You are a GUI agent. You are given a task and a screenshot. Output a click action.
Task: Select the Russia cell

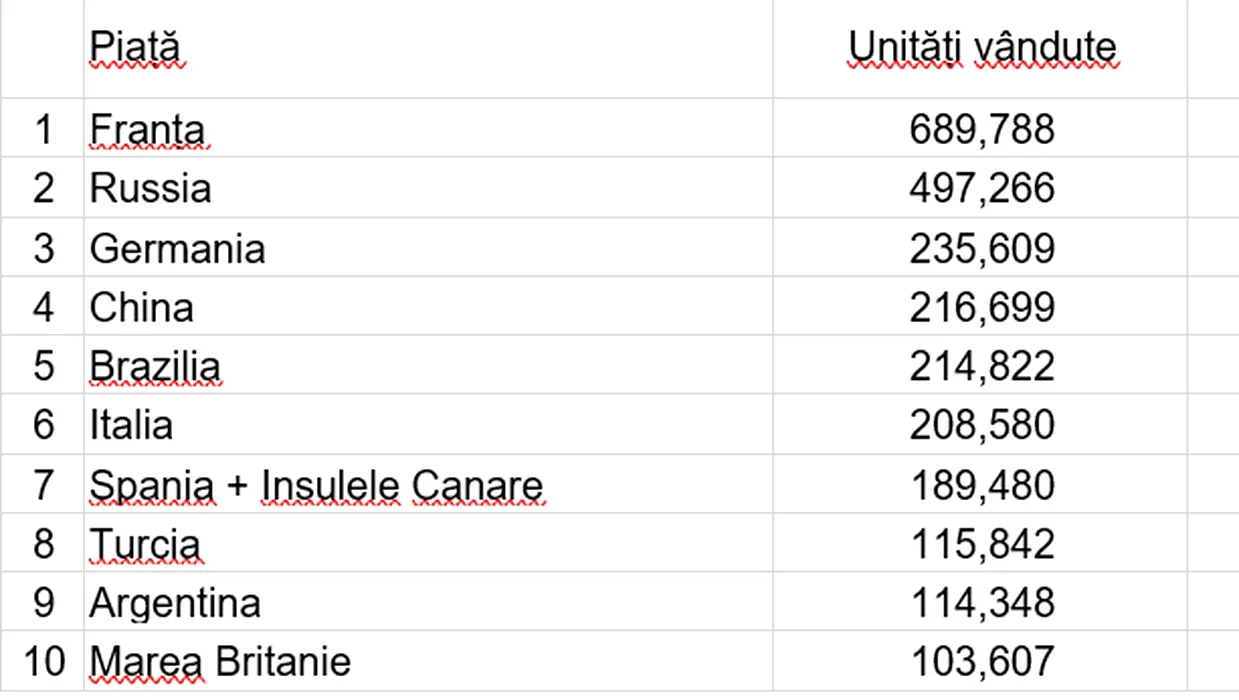click(x=428, y=187)
